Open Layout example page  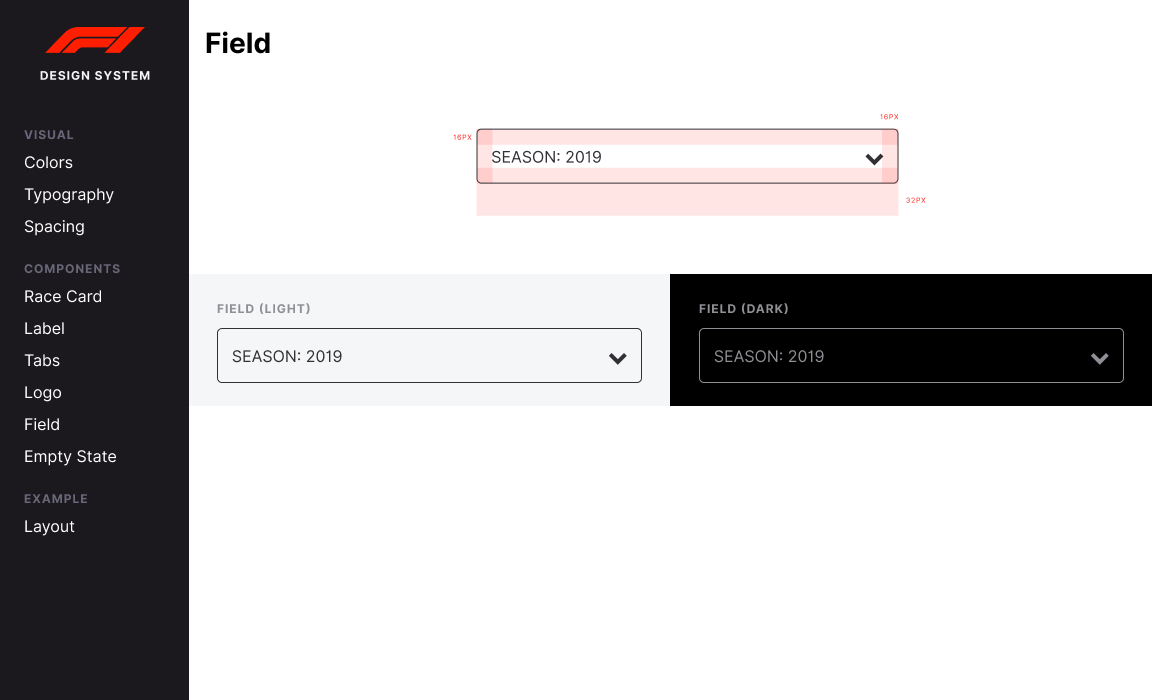click(x=49, y=527)
